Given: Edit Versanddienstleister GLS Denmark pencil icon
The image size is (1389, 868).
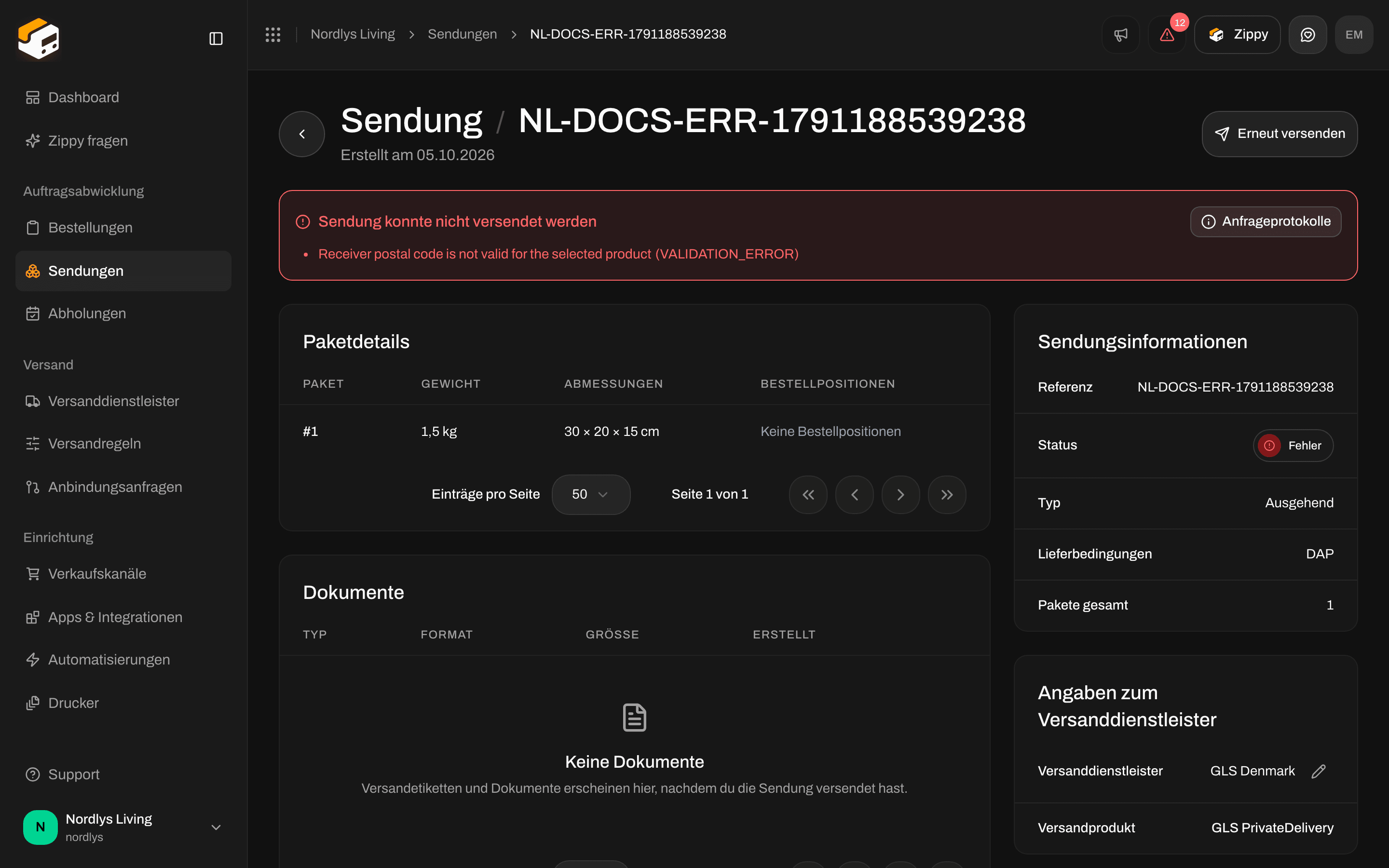Looking at the screenshot, I should [1319, 771].
